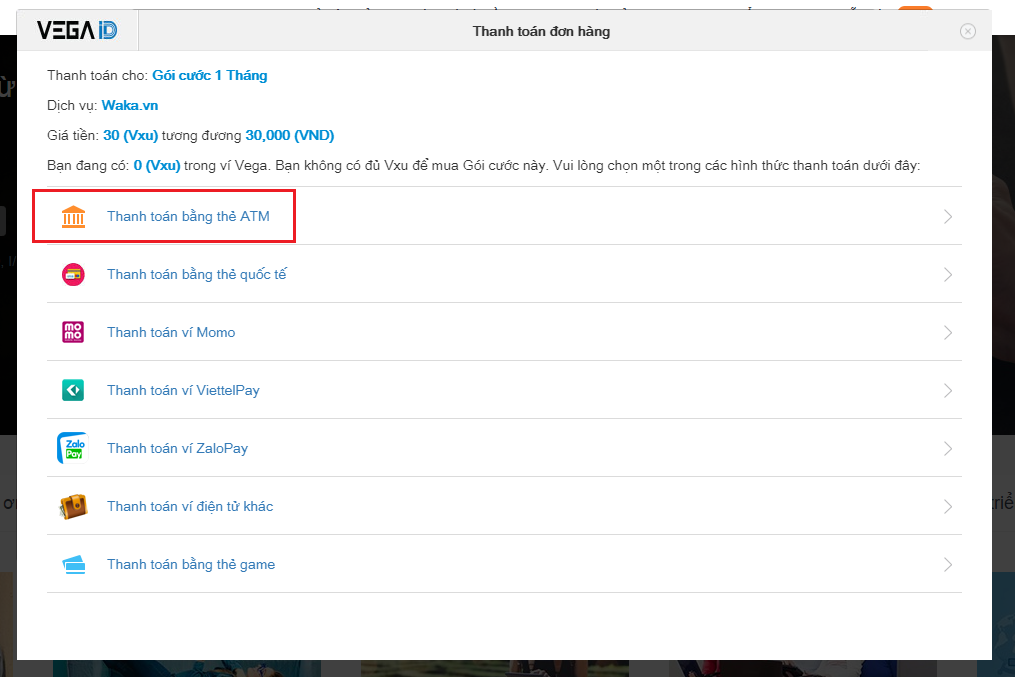Choose Thanh toán ví ViettelPay option
The width and height of the screenshot is (1015, 677).
coord(183,391)
